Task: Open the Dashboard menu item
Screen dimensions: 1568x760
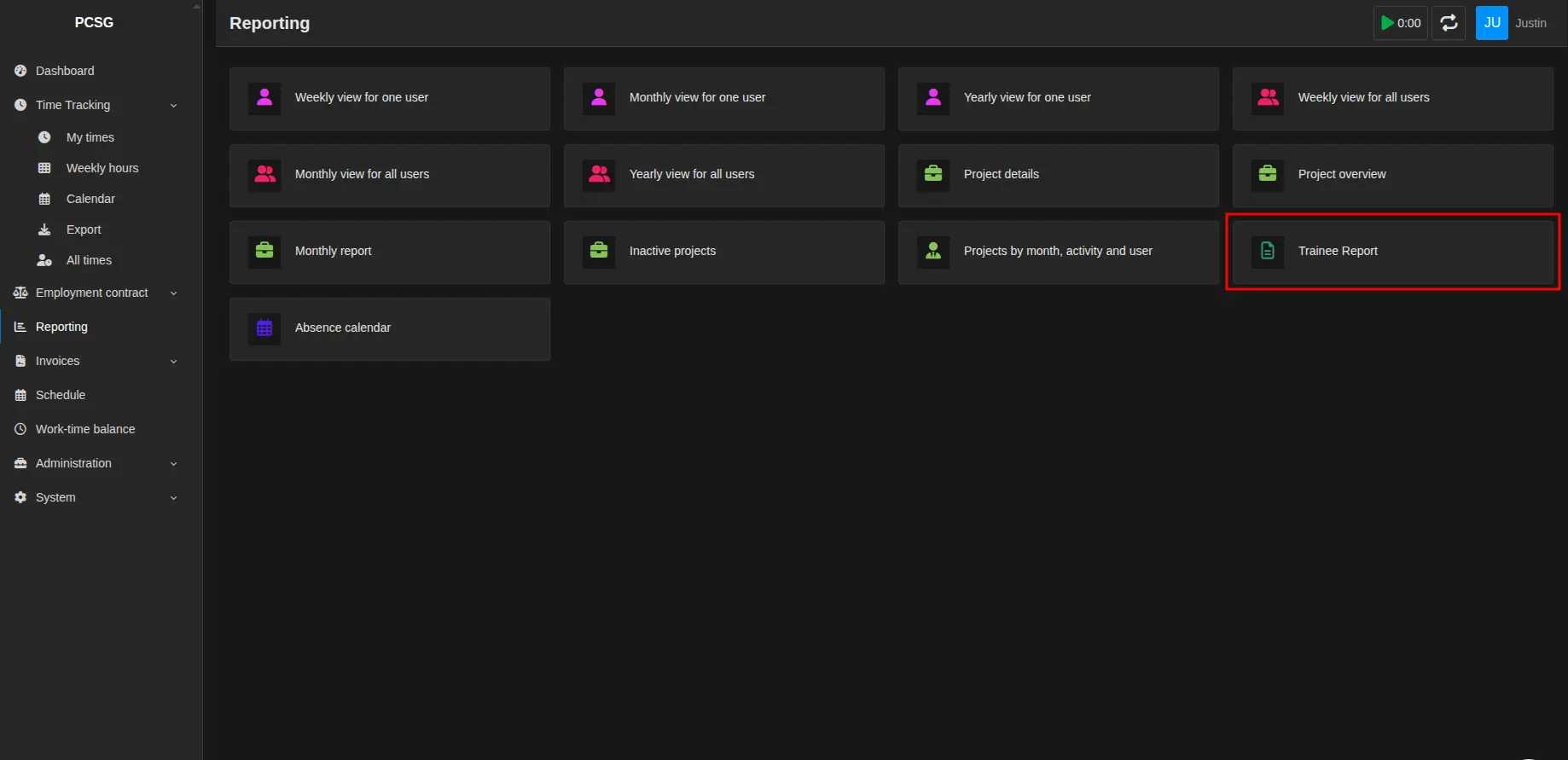Action: pos(101,71)
